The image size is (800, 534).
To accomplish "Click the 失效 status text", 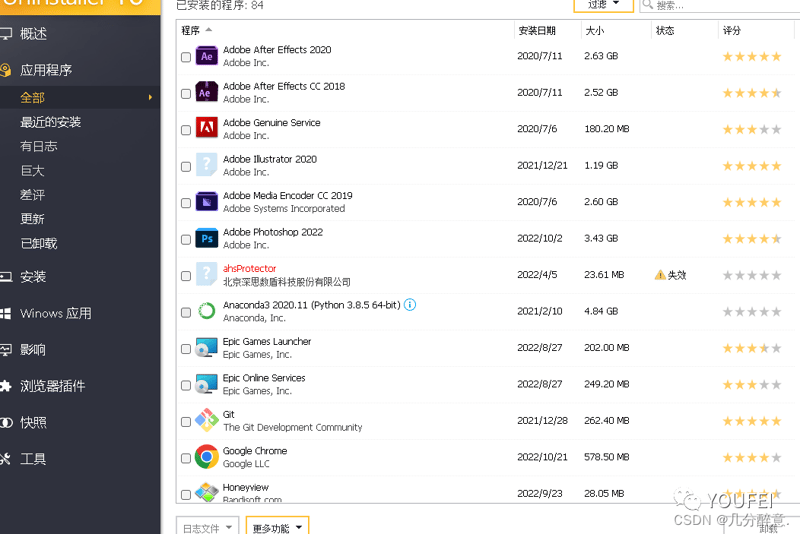I will [x=677, y=275].
